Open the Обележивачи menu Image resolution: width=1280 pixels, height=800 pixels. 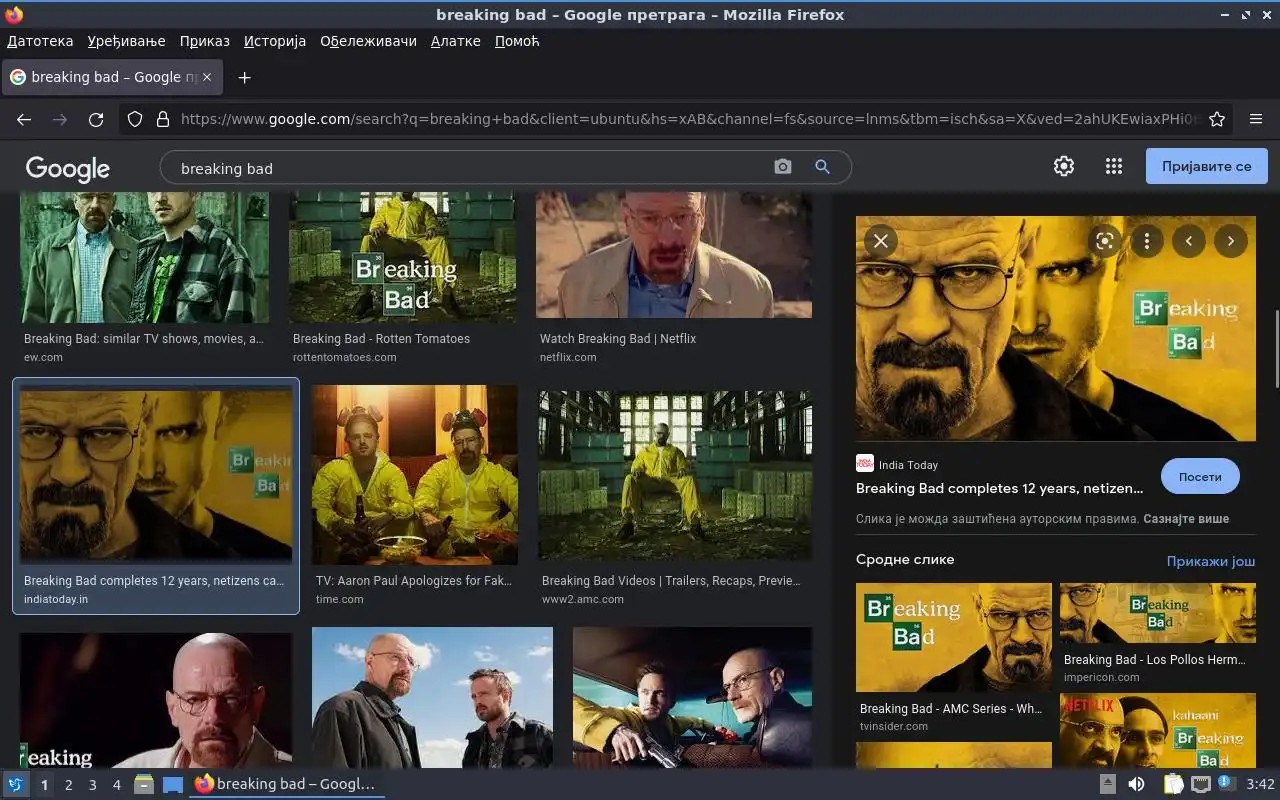click(x=368, y=41)
